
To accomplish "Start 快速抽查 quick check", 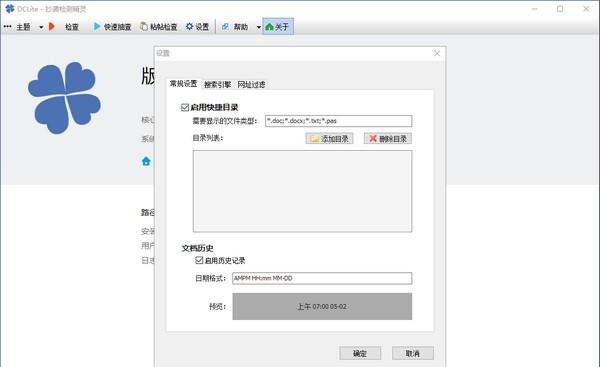I will (x=112, y=27).
